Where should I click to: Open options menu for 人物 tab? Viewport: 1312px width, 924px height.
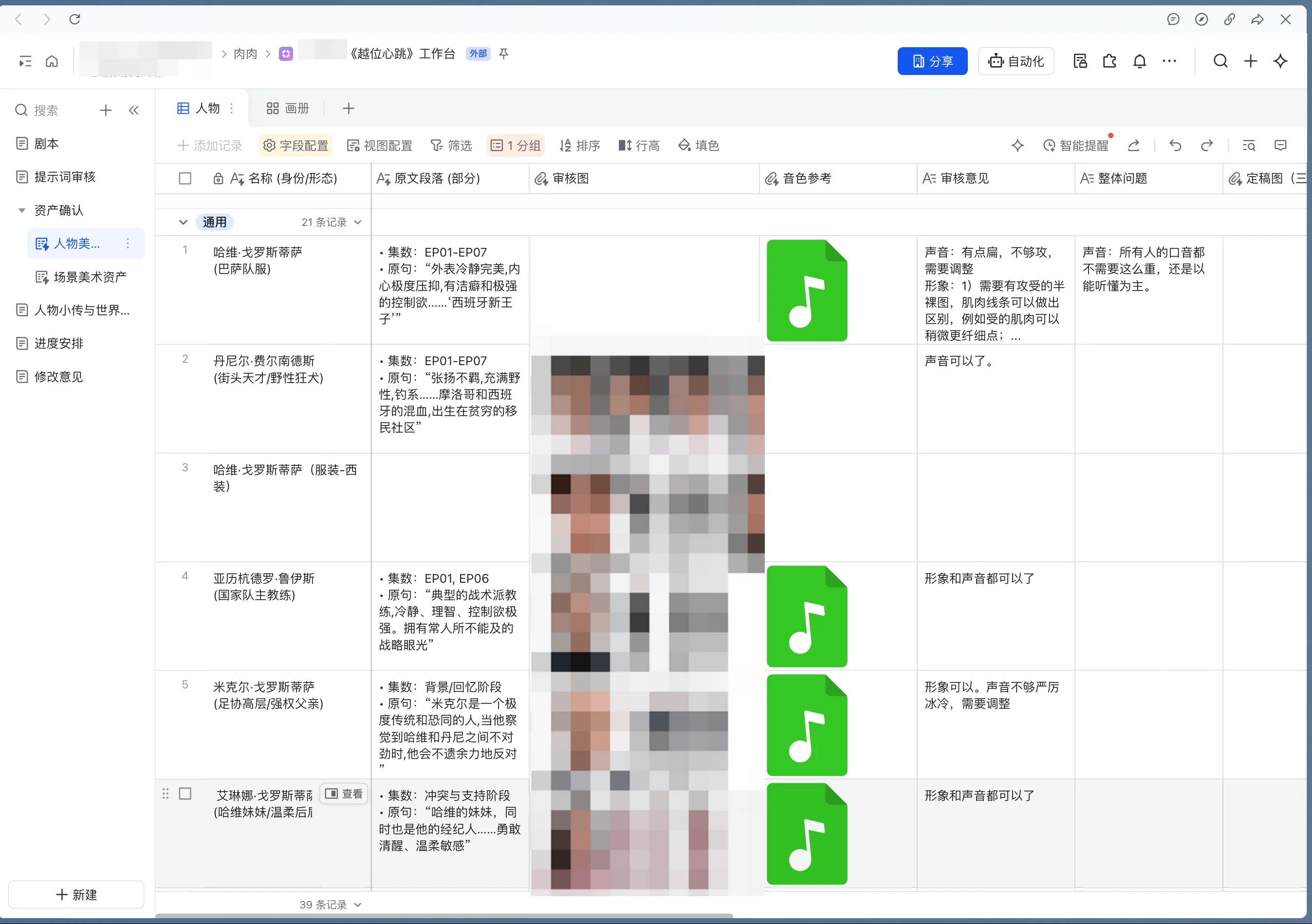point(231,108)
